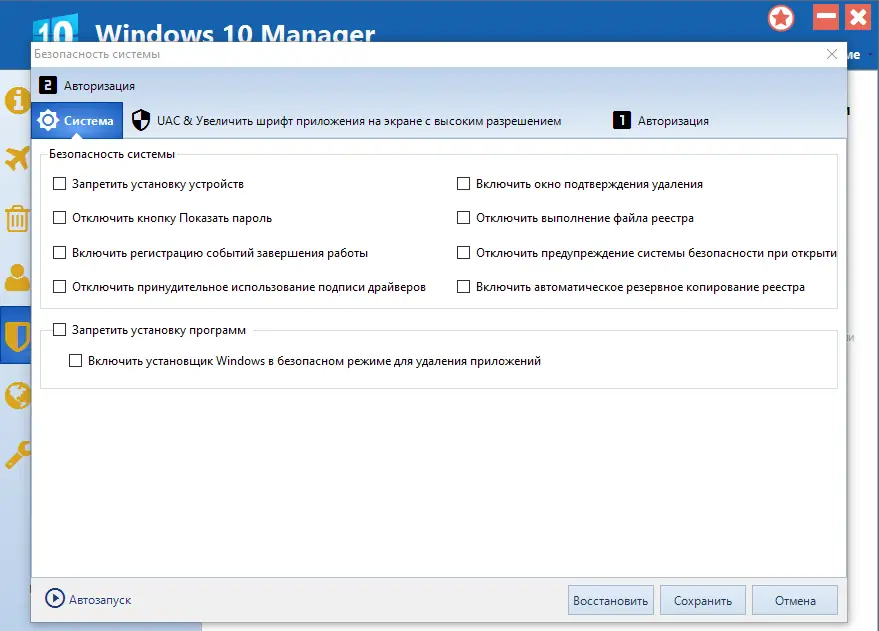Enable Запретить установку устройств checkbox

coord(59,184)
